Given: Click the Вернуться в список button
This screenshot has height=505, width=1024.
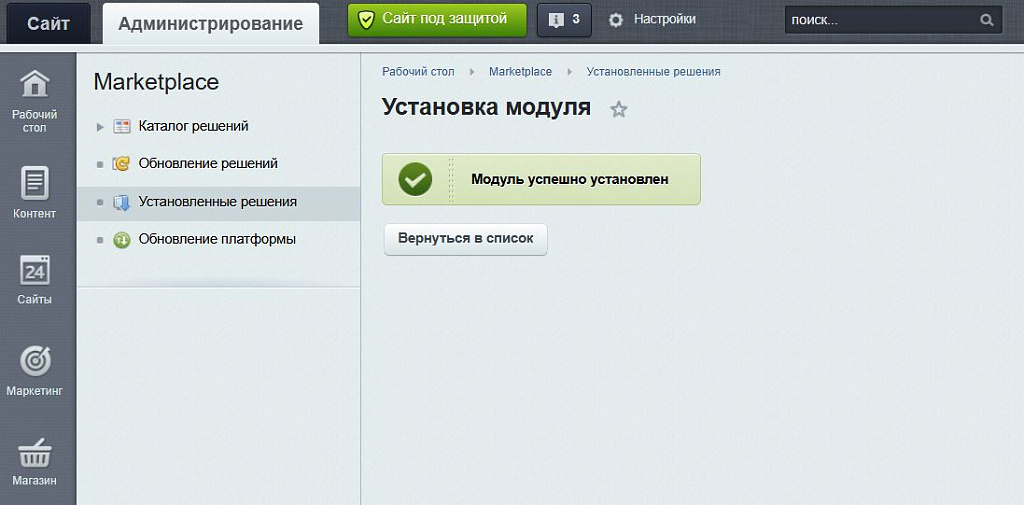Looking at the screenshot, I should pos(465,239).
